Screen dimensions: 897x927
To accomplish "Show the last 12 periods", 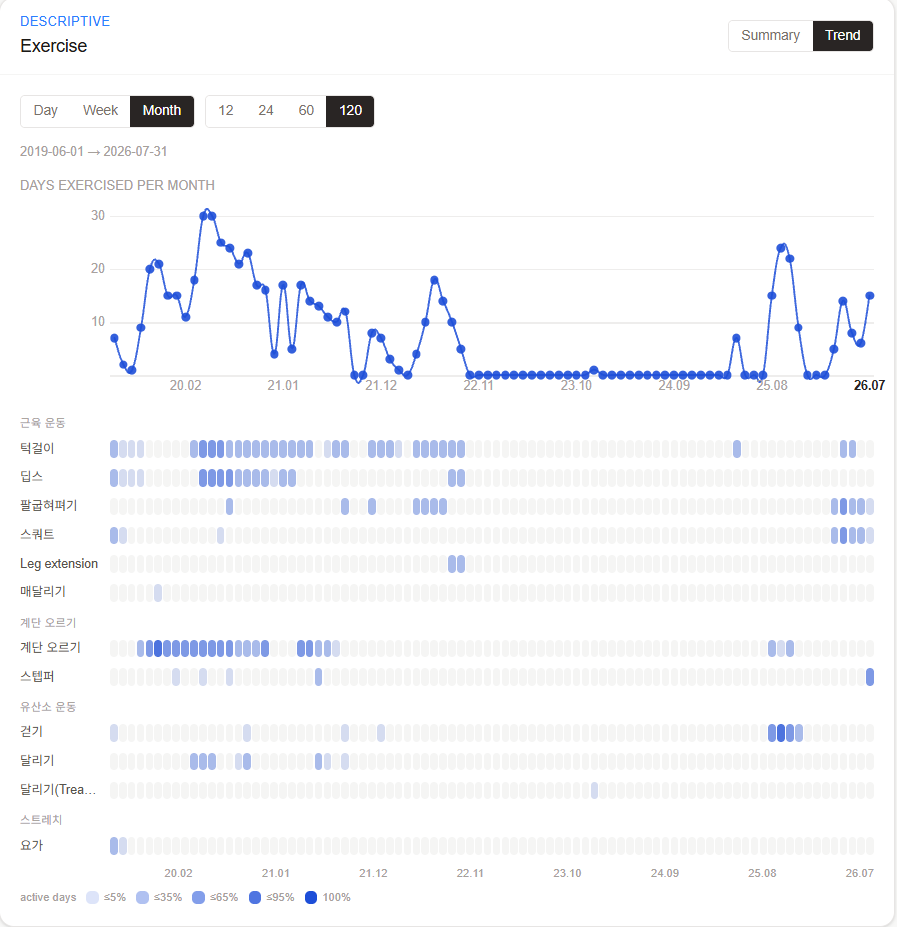I will (x=226, y=111).
